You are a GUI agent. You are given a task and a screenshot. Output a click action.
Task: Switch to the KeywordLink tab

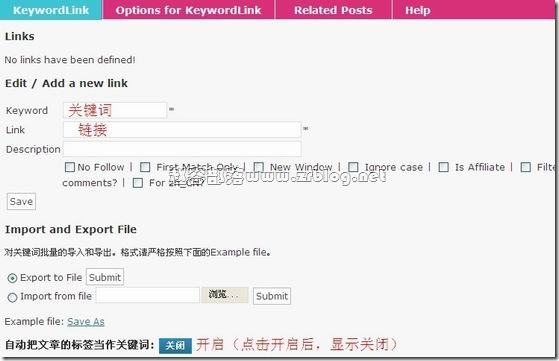(x=51, y=10)
